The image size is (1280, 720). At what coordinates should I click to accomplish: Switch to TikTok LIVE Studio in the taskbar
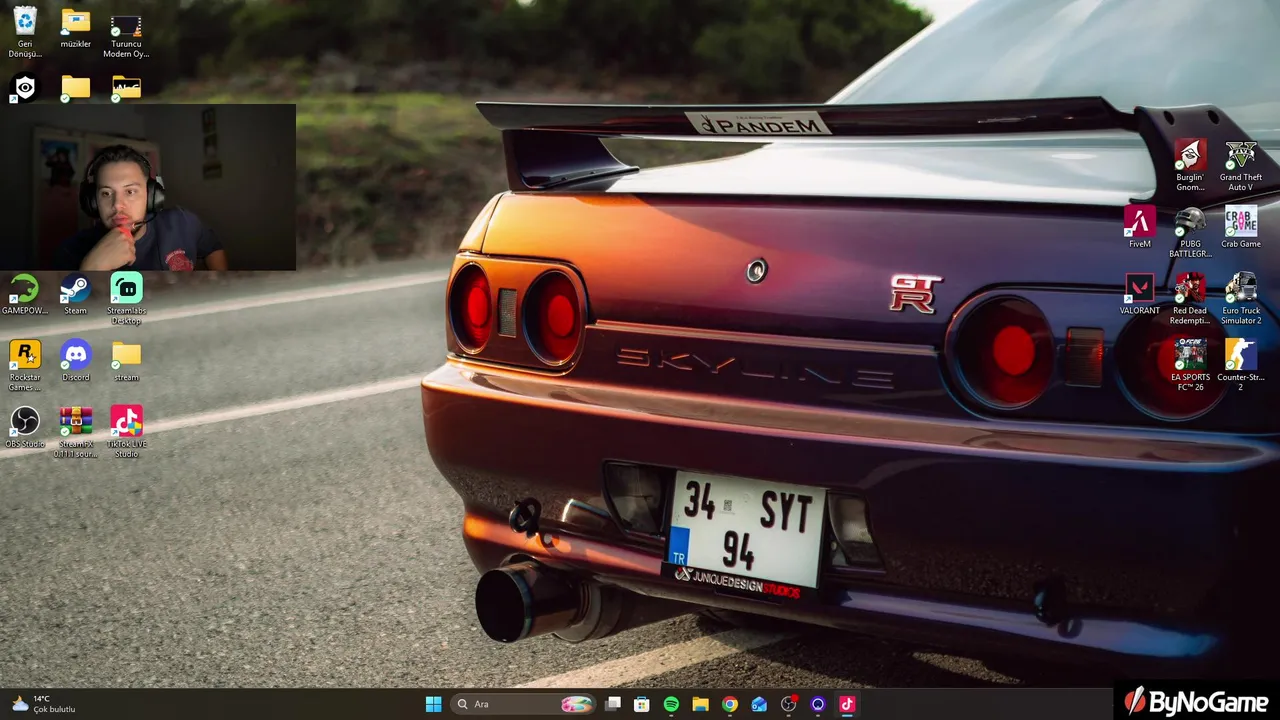point(847,704)
